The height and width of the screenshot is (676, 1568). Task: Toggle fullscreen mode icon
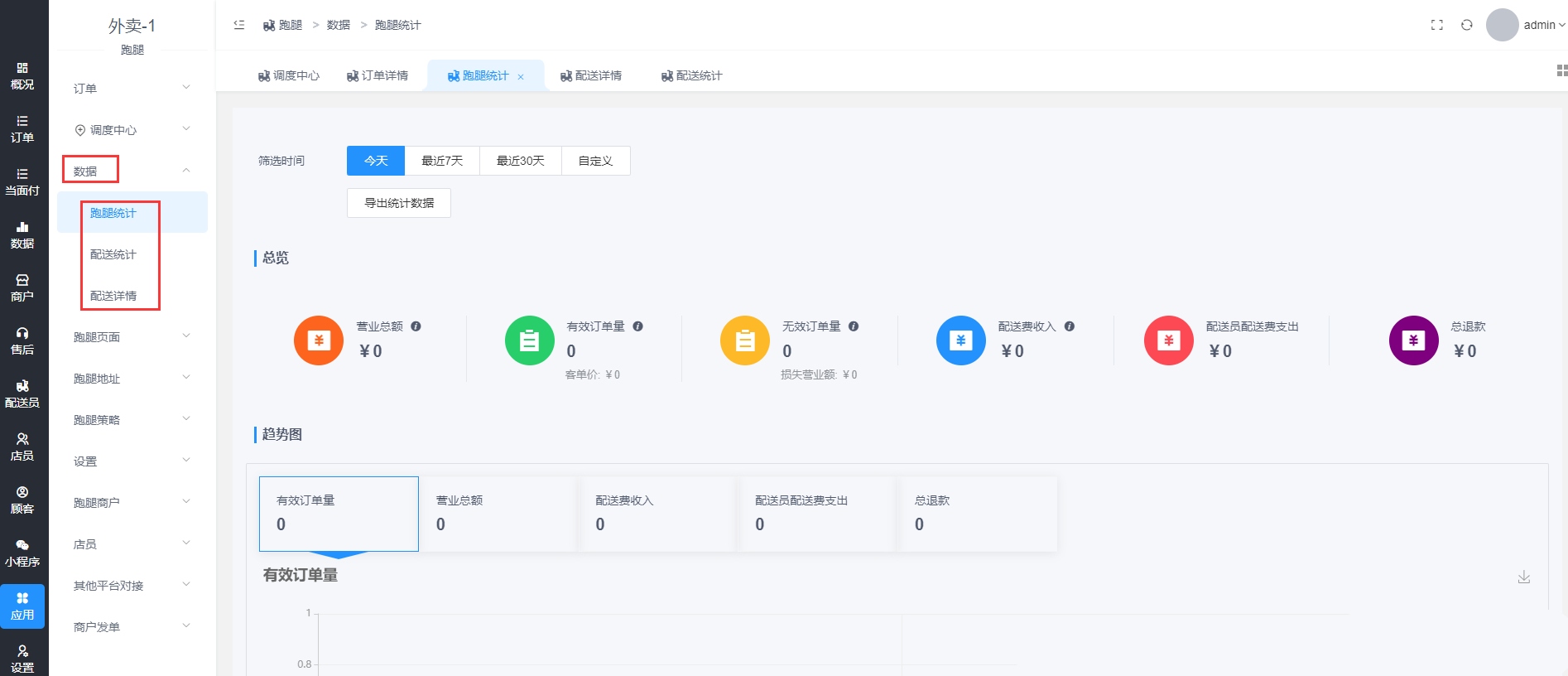[x=1437, y=25]
